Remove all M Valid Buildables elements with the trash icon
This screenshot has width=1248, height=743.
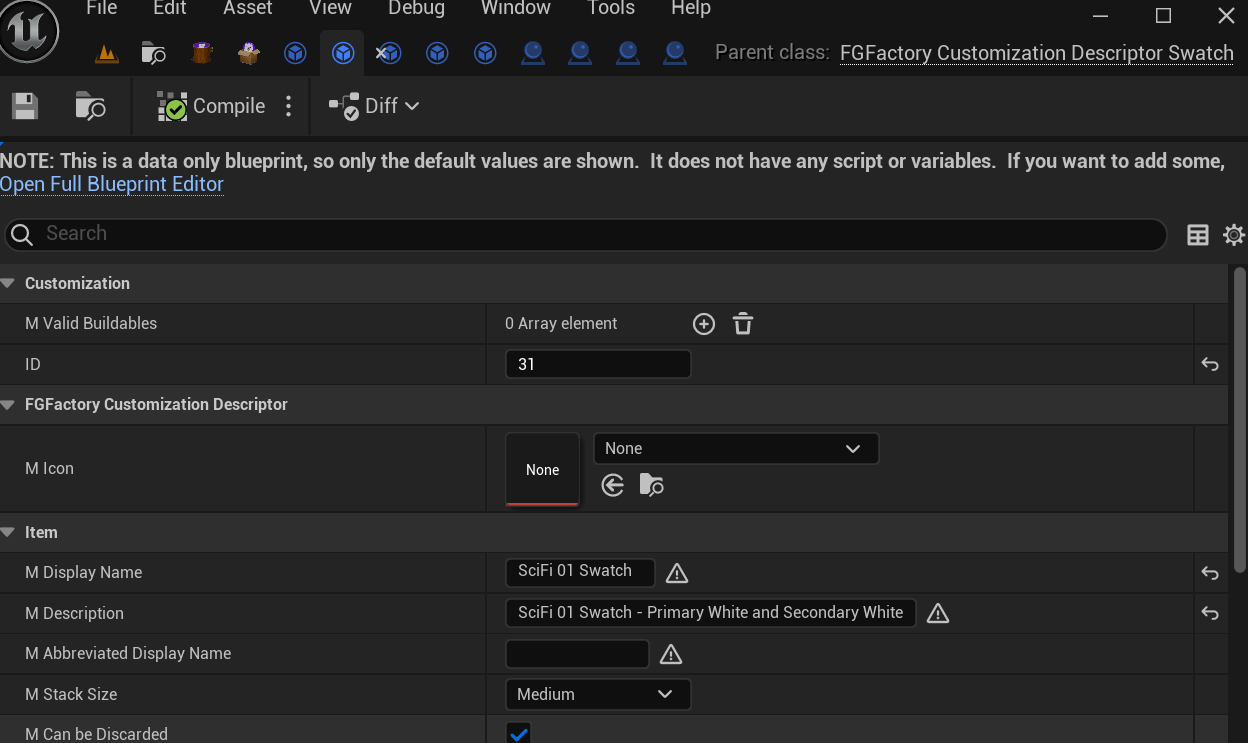coord(743,324)
